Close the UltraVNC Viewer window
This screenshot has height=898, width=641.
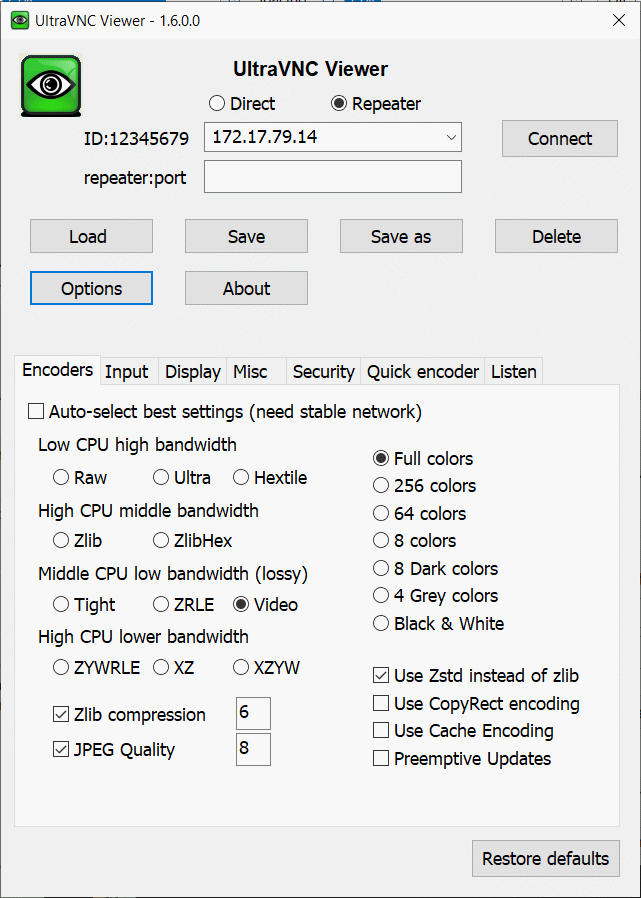pos(617,20)
